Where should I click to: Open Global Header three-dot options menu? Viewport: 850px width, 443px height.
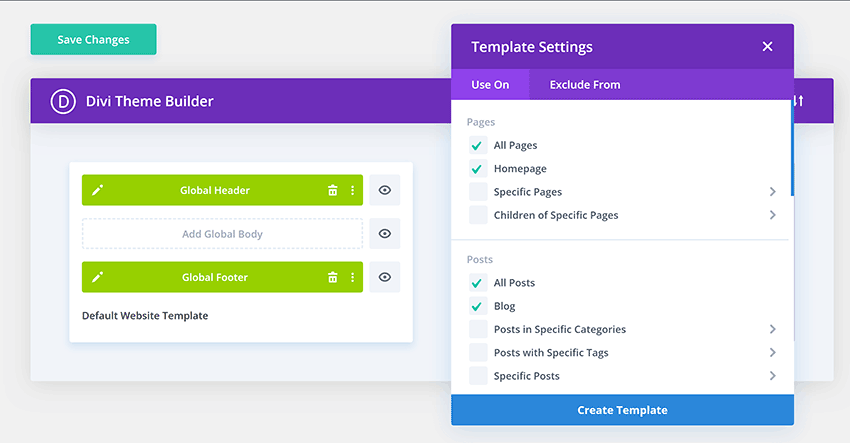coord(352,190)
